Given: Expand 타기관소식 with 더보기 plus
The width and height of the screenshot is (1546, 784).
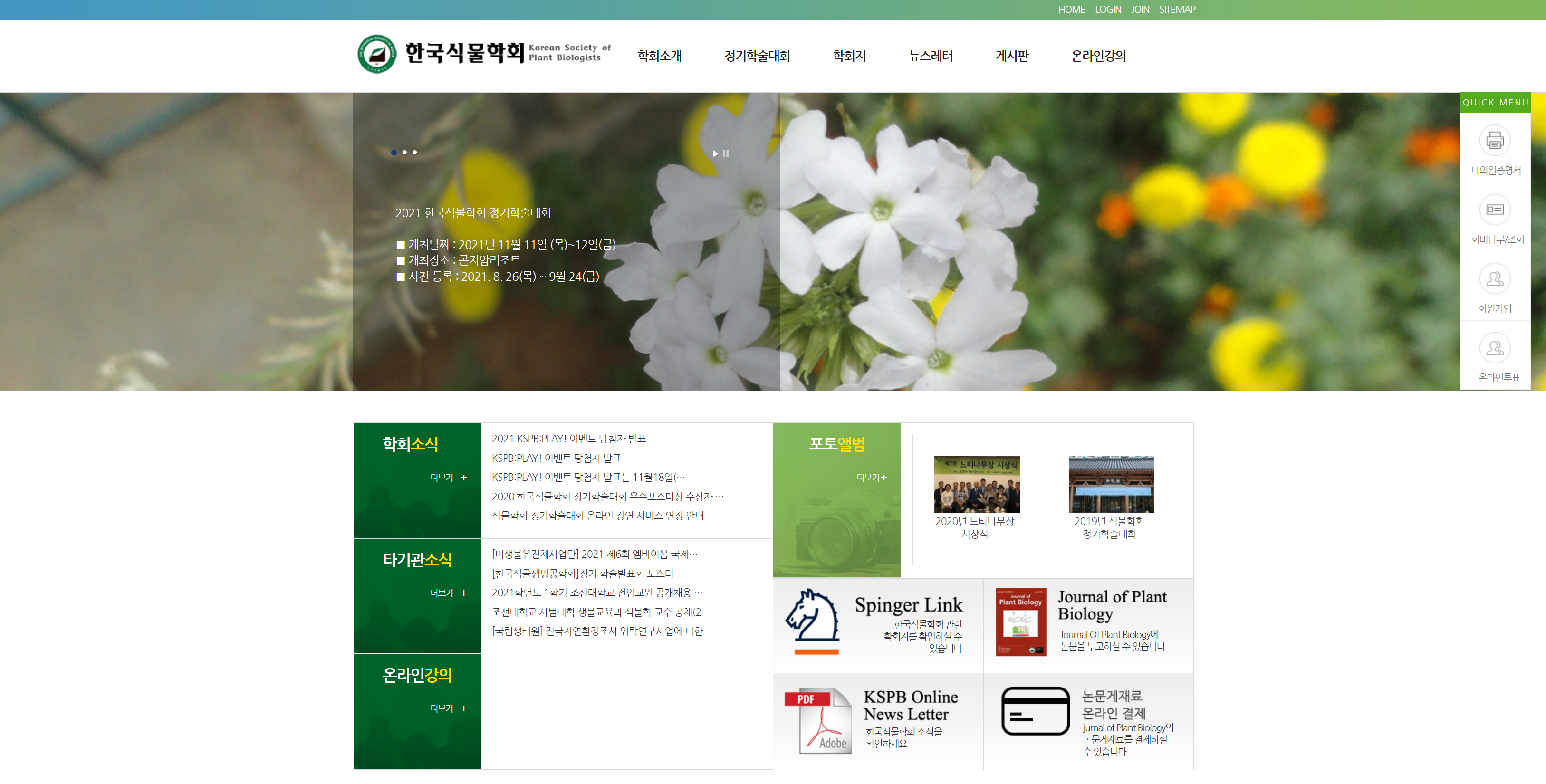Looking at the screenshot, I should point(448,593).
